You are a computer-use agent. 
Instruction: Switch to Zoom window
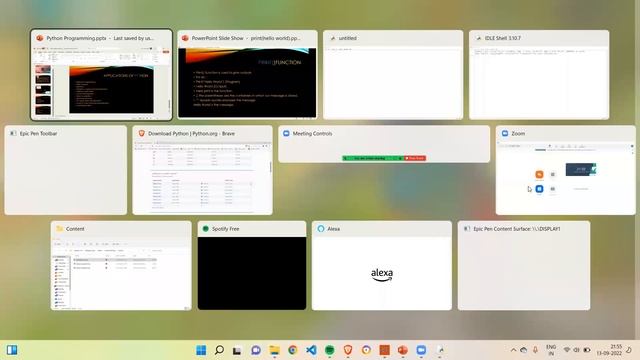pos(566,170)
